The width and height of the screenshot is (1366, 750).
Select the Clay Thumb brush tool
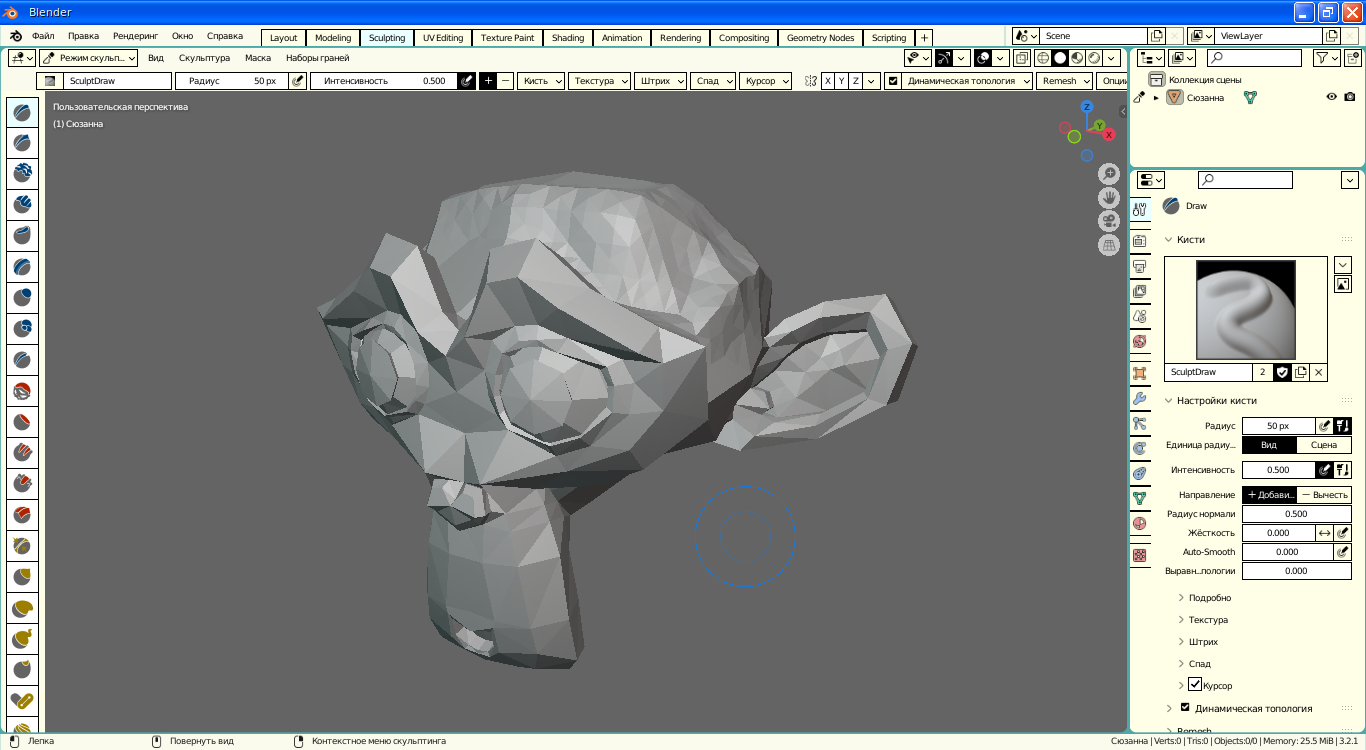click(x=22, y=236)
